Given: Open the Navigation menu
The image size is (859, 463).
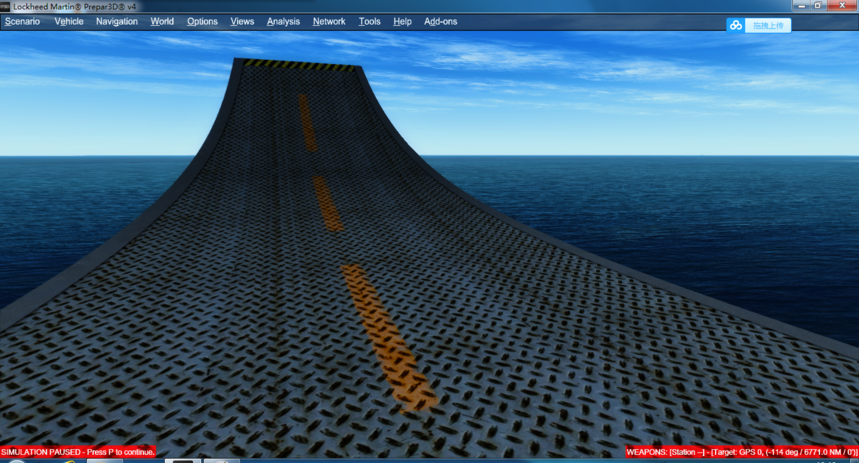Looking at the screenshot, I should 117,21.
